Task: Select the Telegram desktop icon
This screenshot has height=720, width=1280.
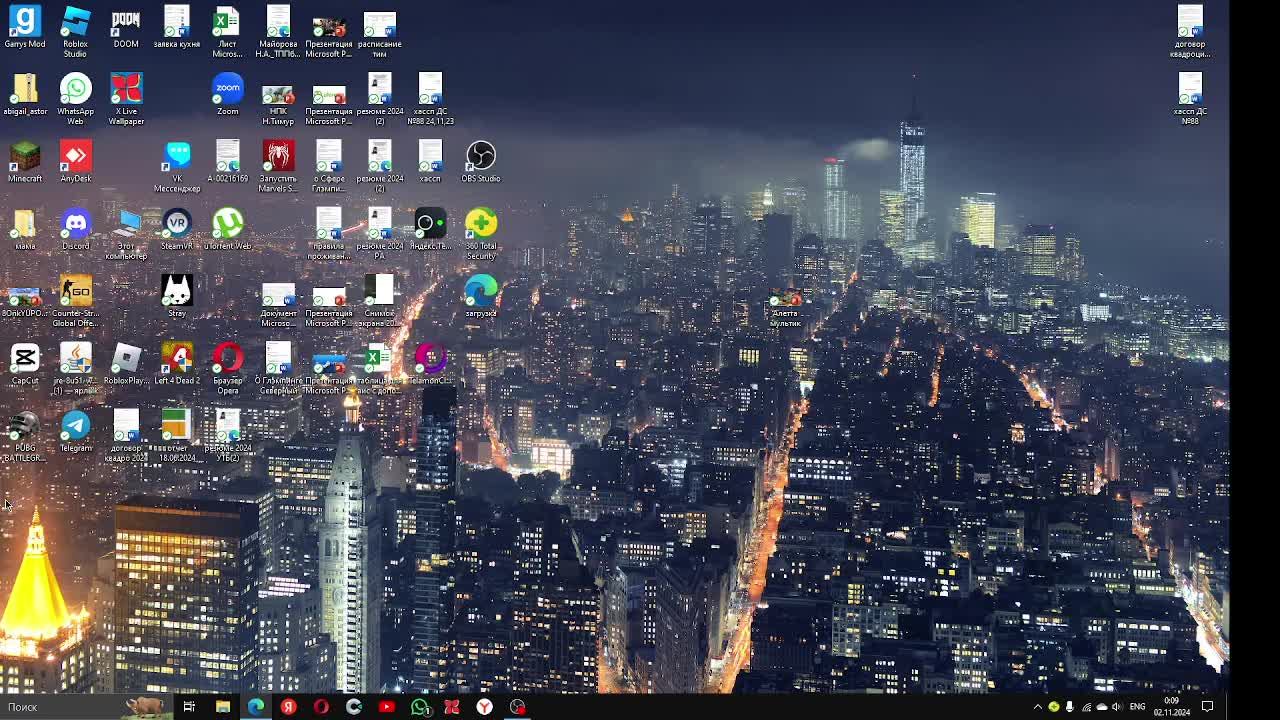Action: tap(75, 432)
